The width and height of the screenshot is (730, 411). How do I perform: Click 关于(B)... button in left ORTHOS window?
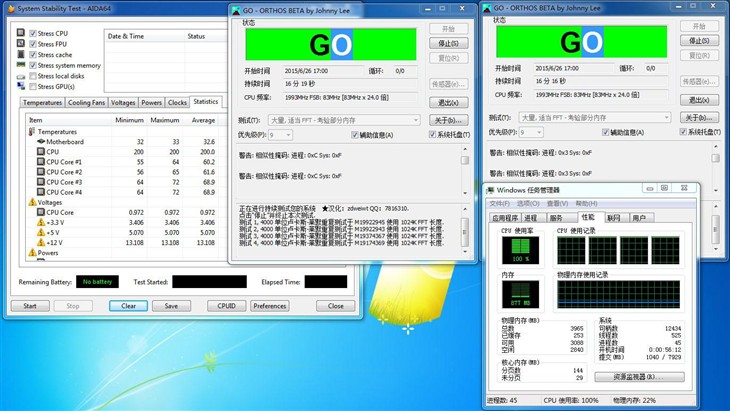pos(448,120)
